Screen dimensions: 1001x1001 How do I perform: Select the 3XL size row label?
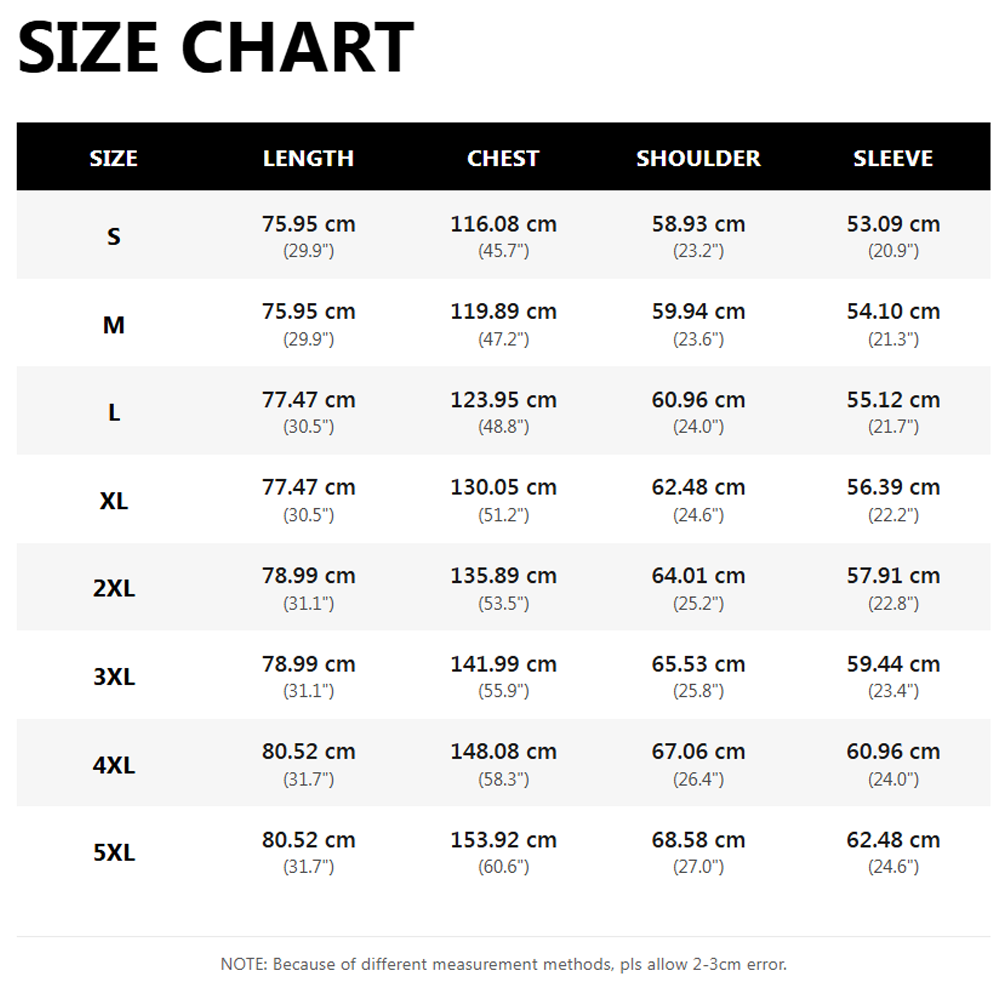(x=114, y=677)
